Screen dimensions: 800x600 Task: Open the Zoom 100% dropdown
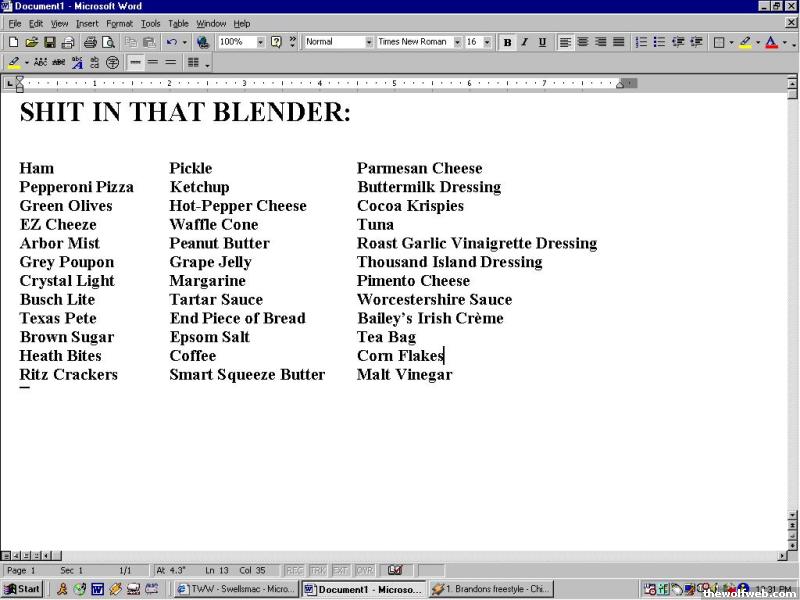pyautogui.click(x=261, y=42)
